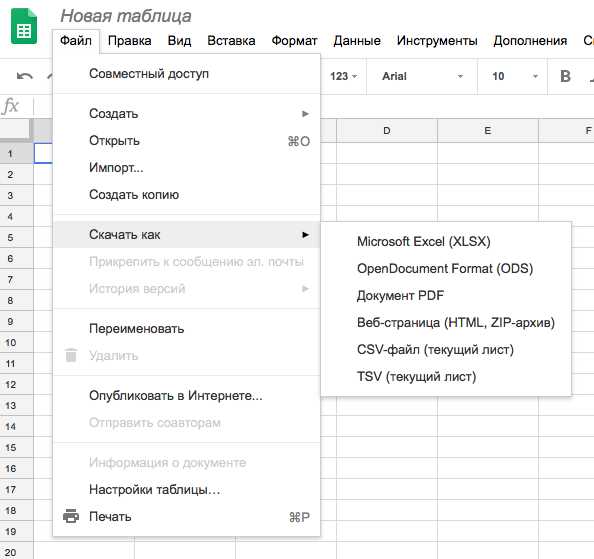Screen dimensions: 594x559
Task: Select row 10 header
Action: [16, 343]
